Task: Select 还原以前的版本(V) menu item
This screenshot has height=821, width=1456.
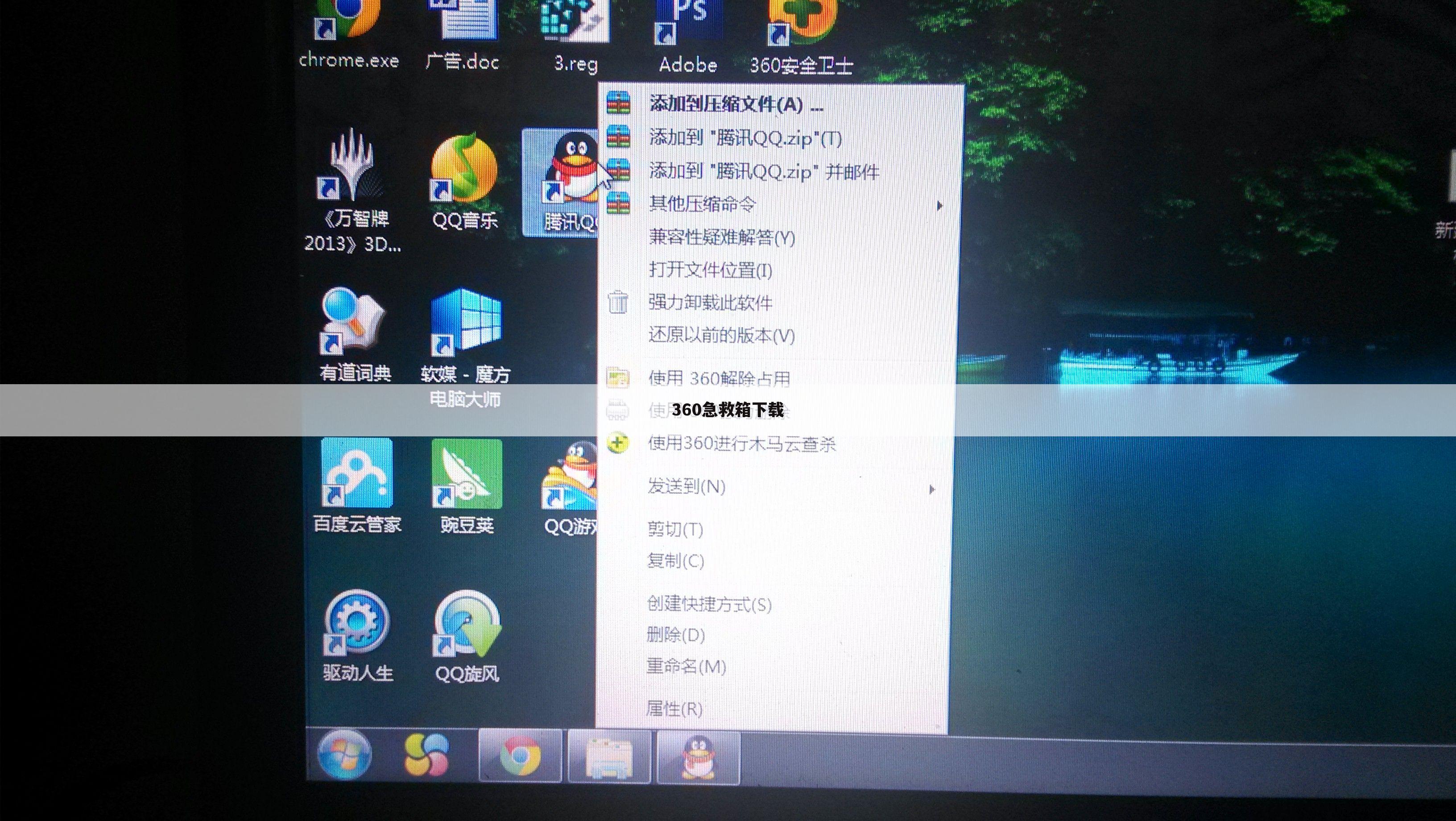Action: click(778, 335)
